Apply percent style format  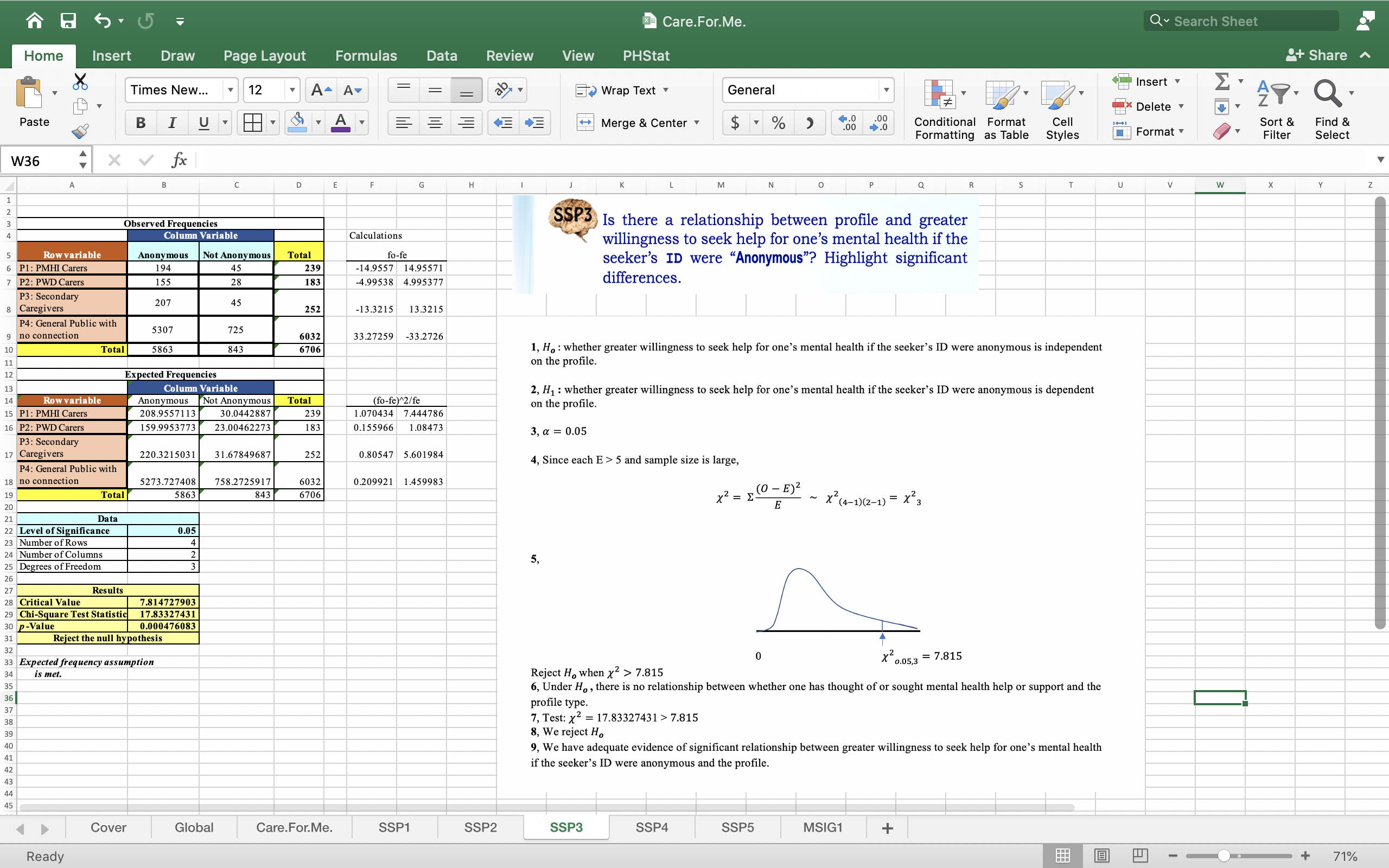click(x=778, y=122)
